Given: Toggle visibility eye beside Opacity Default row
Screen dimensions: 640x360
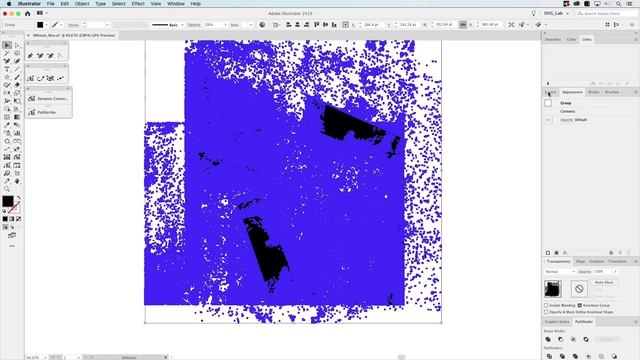Looking at the screenshot, I should (548, 120).
